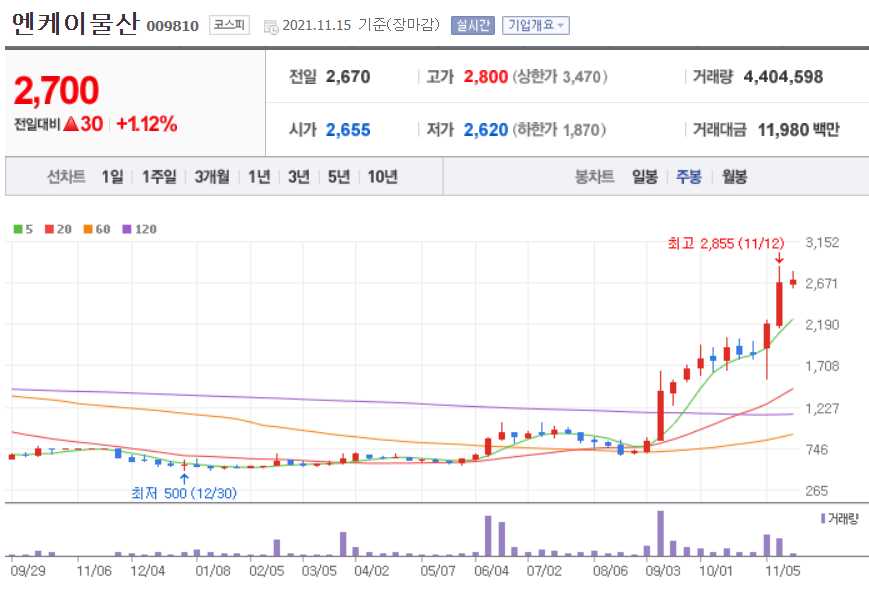Click the stock code 009810

172,26
